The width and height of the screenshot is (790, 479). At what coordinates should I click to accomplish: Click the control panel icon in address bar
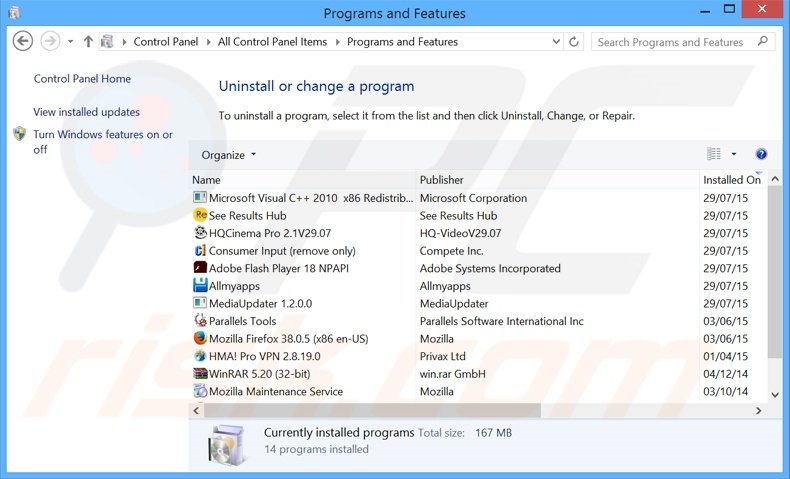107,41
